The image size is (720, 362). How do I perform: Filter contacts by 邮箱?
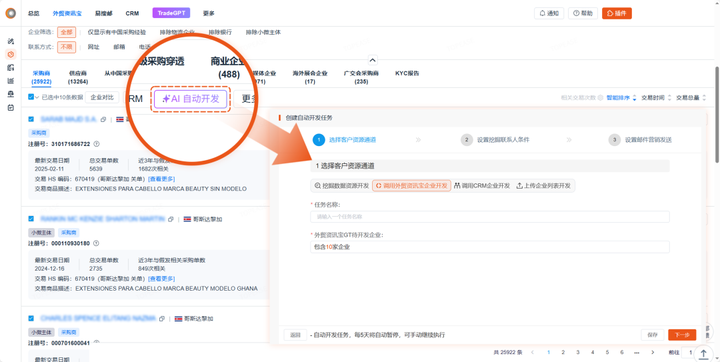[x=119, y=47]
